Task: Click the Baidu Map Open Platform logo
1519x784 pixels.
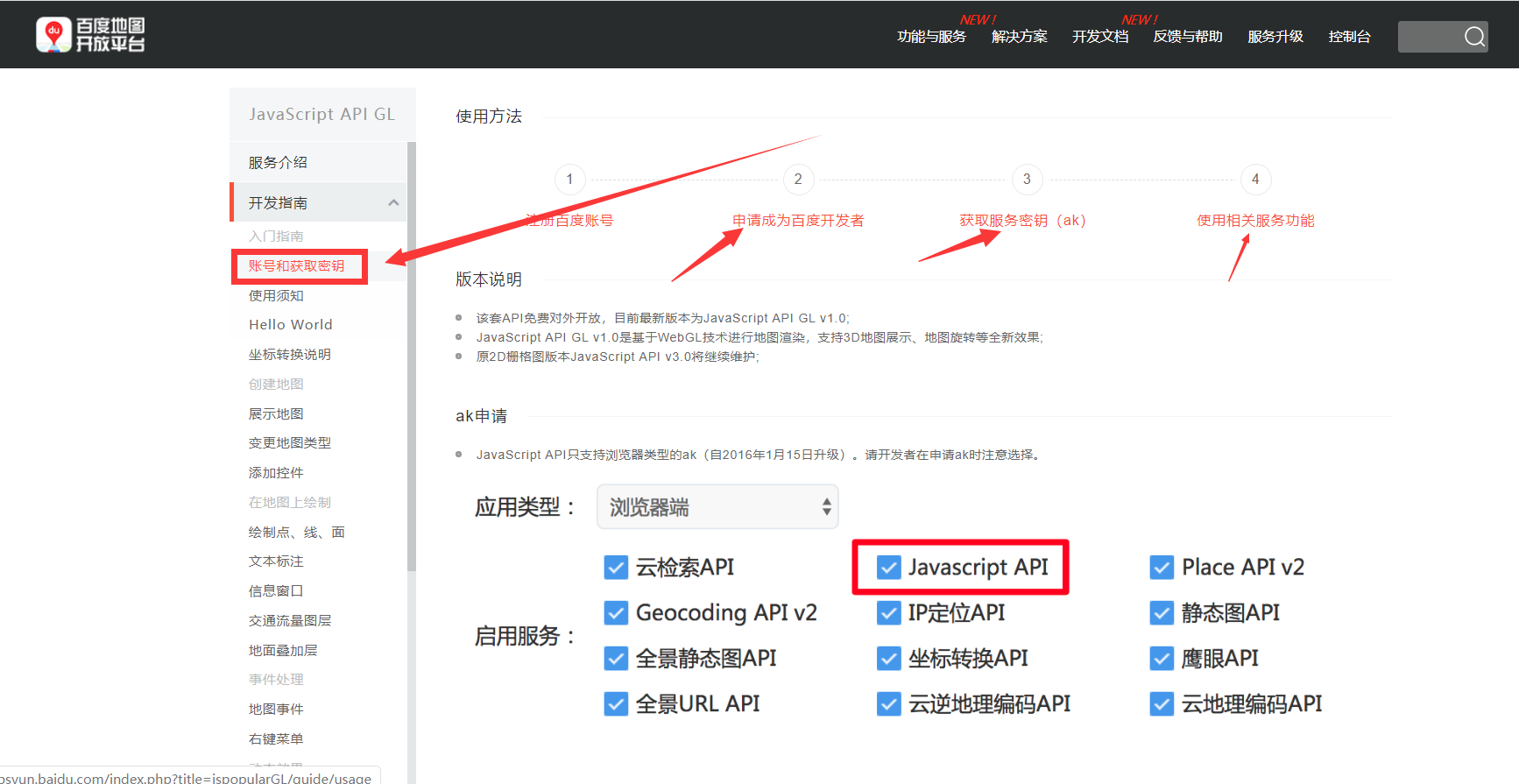Action: tap(90, 35)
